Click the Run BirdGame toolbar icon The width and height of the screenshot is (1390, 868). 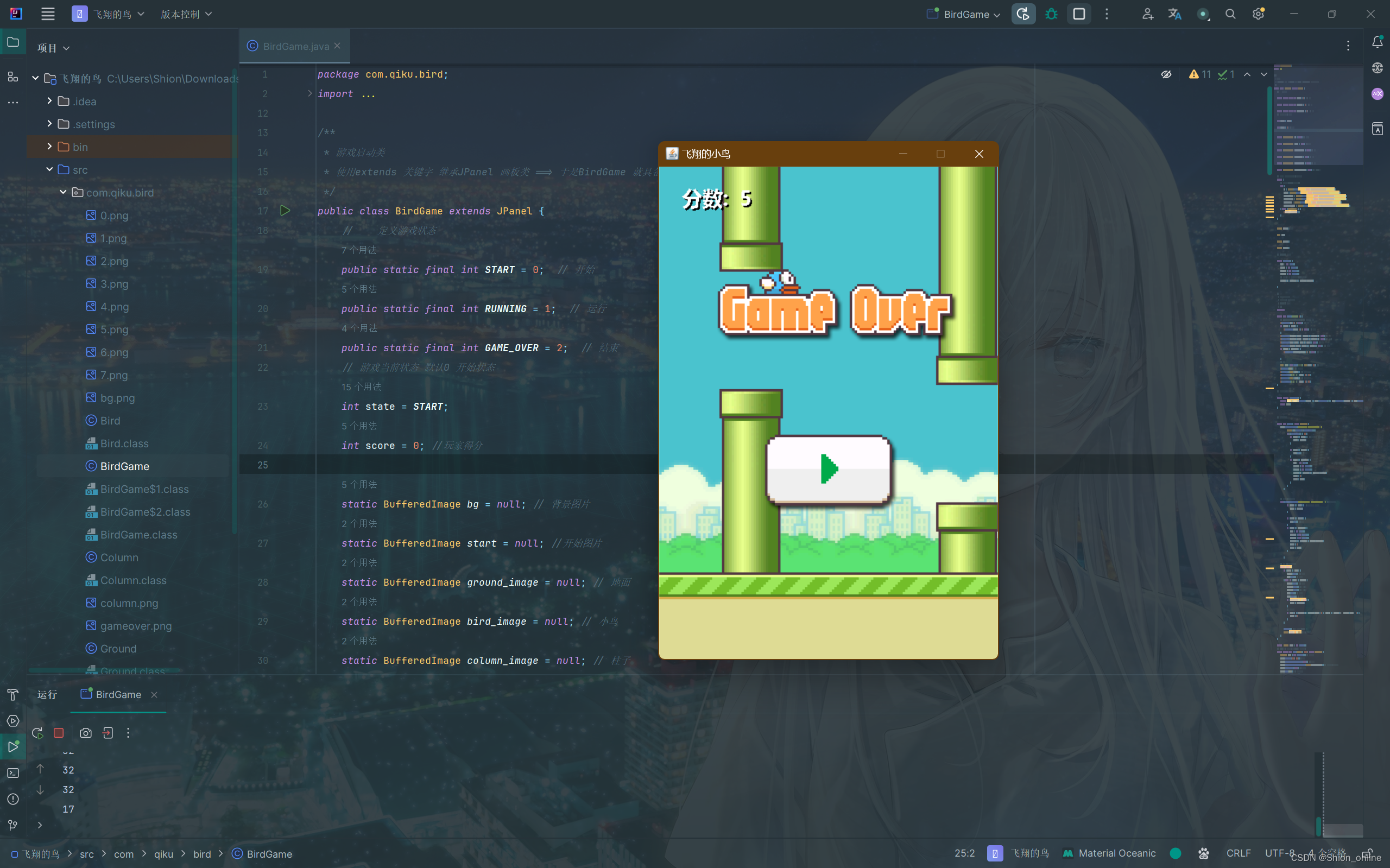[1022, 14]
